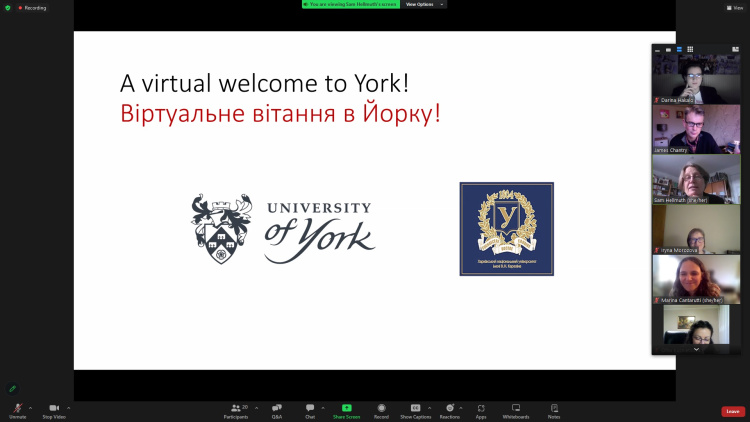Open the Notes tool
Screen dimensions: 750x422
click(554, 411)
